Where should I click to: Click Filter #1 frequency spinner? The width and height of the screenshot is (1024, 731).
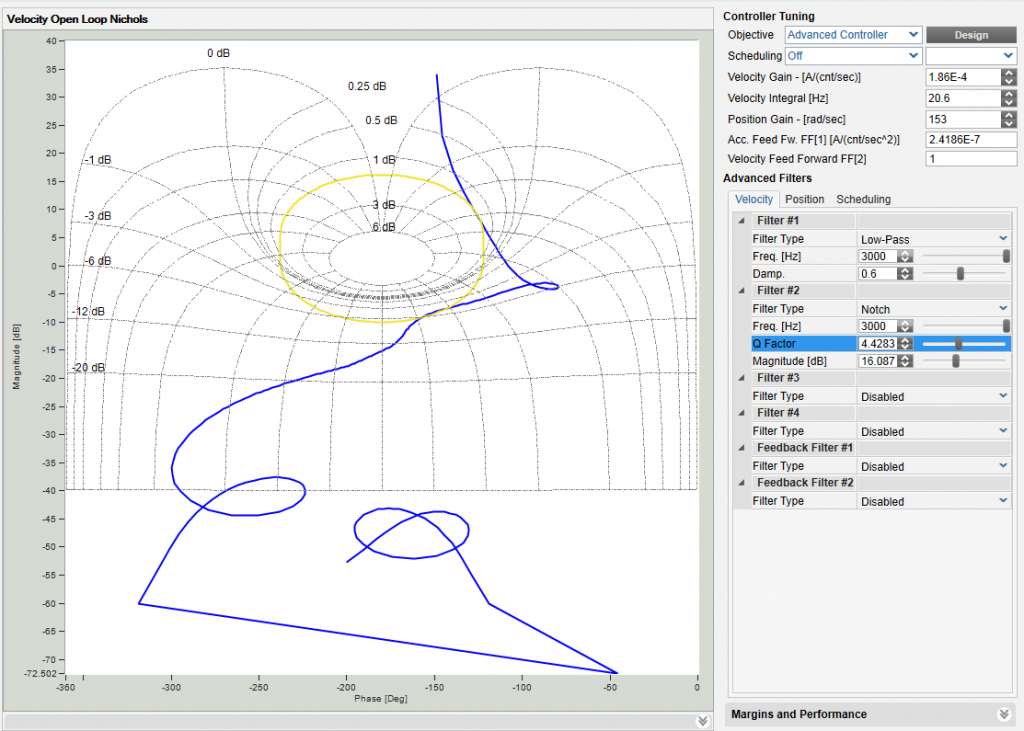(905, 256)
